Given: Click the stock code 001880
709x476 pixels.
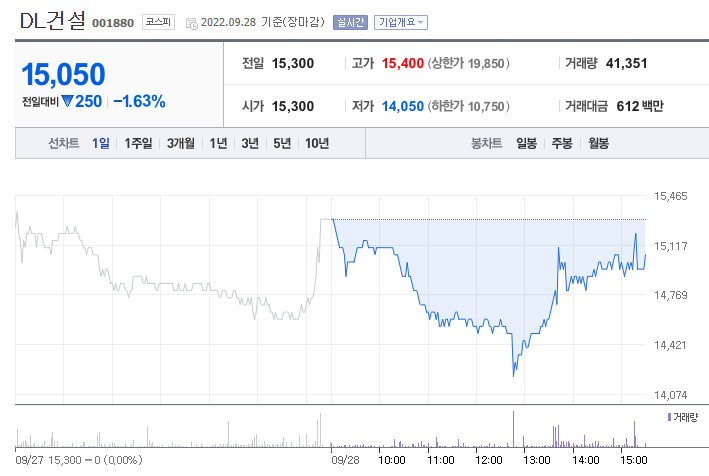Looking at the screenshot, I should coord(113,23).
